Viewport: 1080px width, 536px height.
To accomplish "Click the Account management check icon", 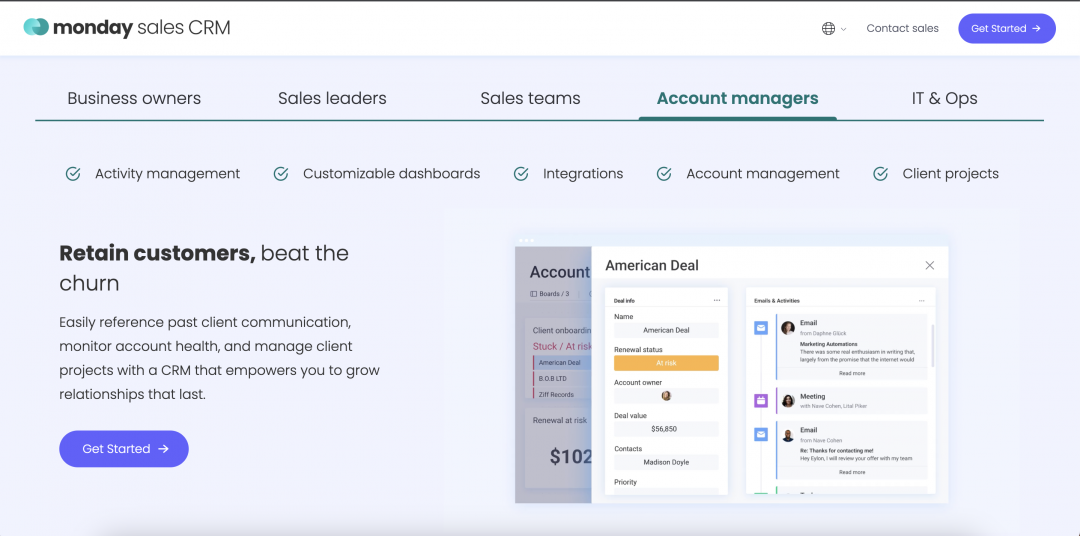I will pyautogui.click(x=664, y=174).
